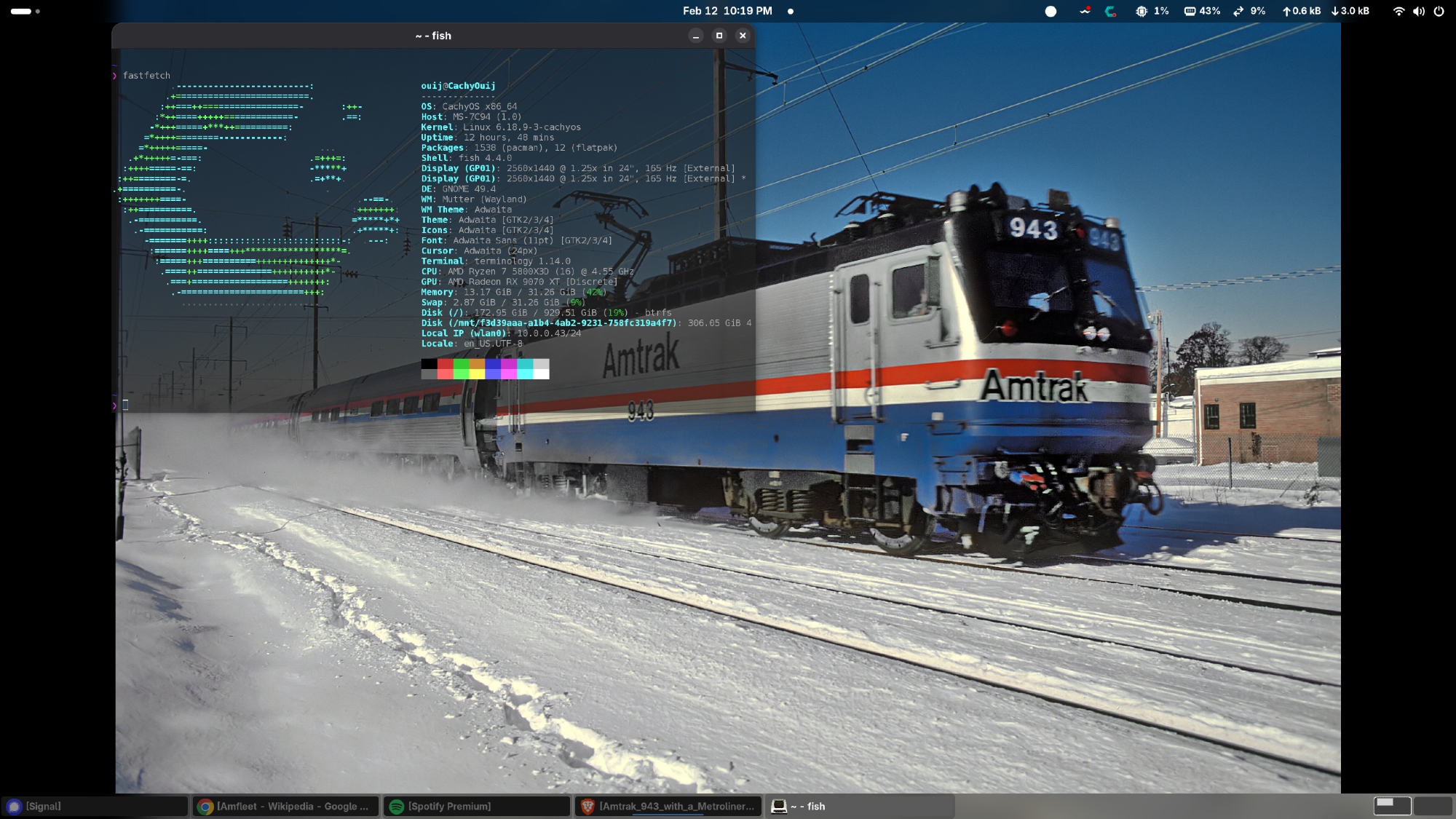Switch to the first workspace thumbnail
This screenshot has height=819, width=1456.
tap(1392, 805)
